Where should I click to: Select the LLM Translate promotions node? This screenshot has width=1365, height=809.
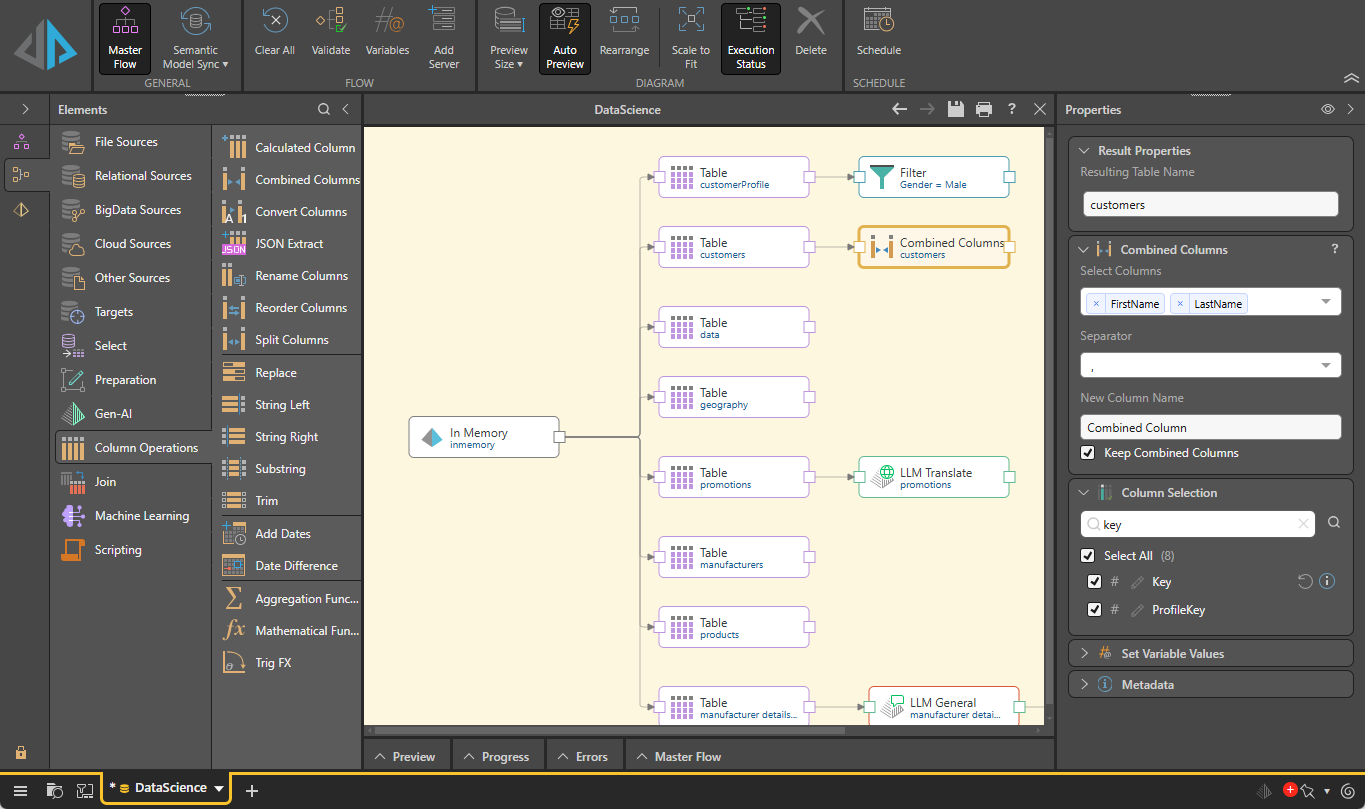pos(934,477)
